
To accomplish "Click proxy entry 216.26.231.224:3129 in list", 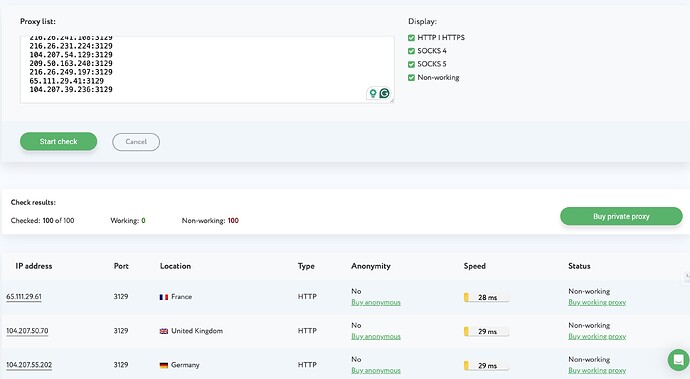I will pyautogui.click(x=71, y=46).
